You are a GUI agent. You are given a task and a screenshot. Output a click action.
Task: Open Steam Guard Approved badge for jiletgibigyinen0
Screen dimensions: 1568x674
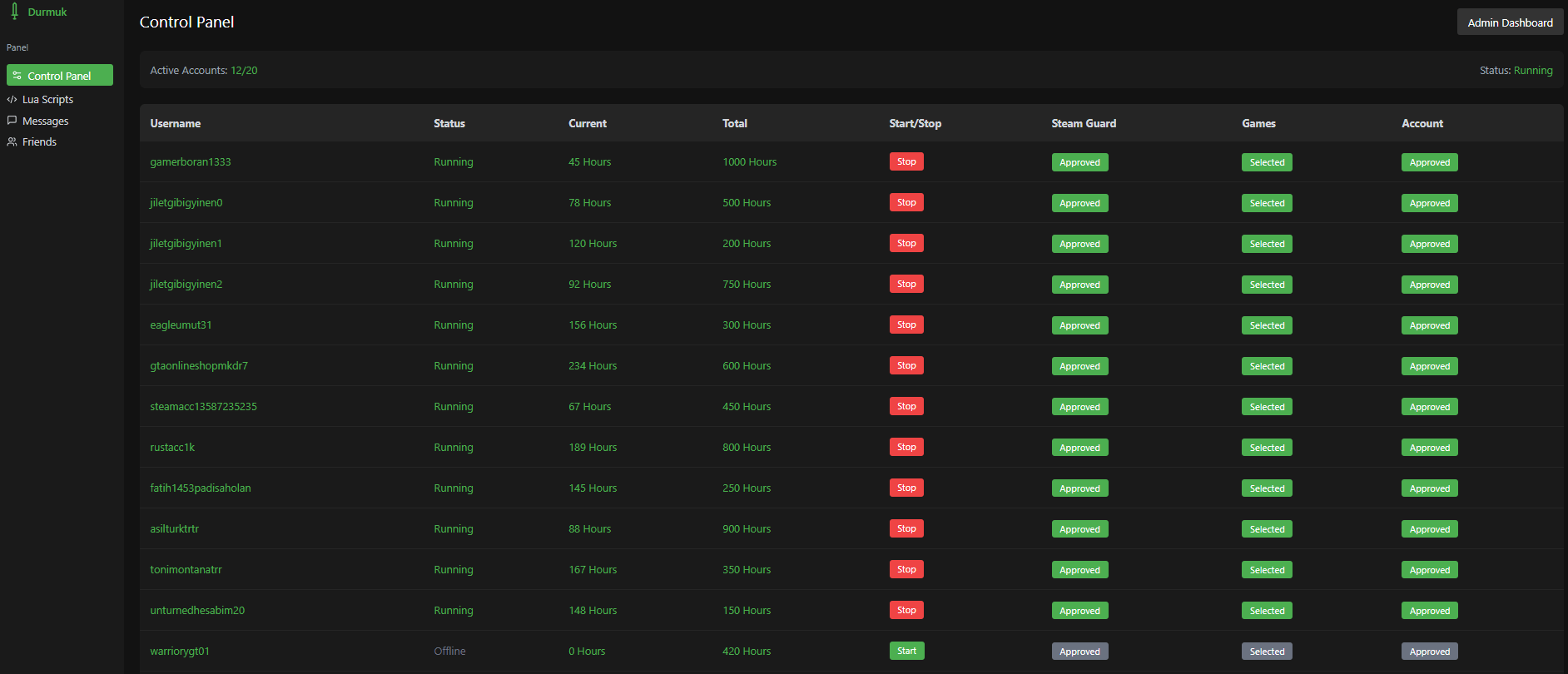pyautogui.click(x=1079, y=203)
